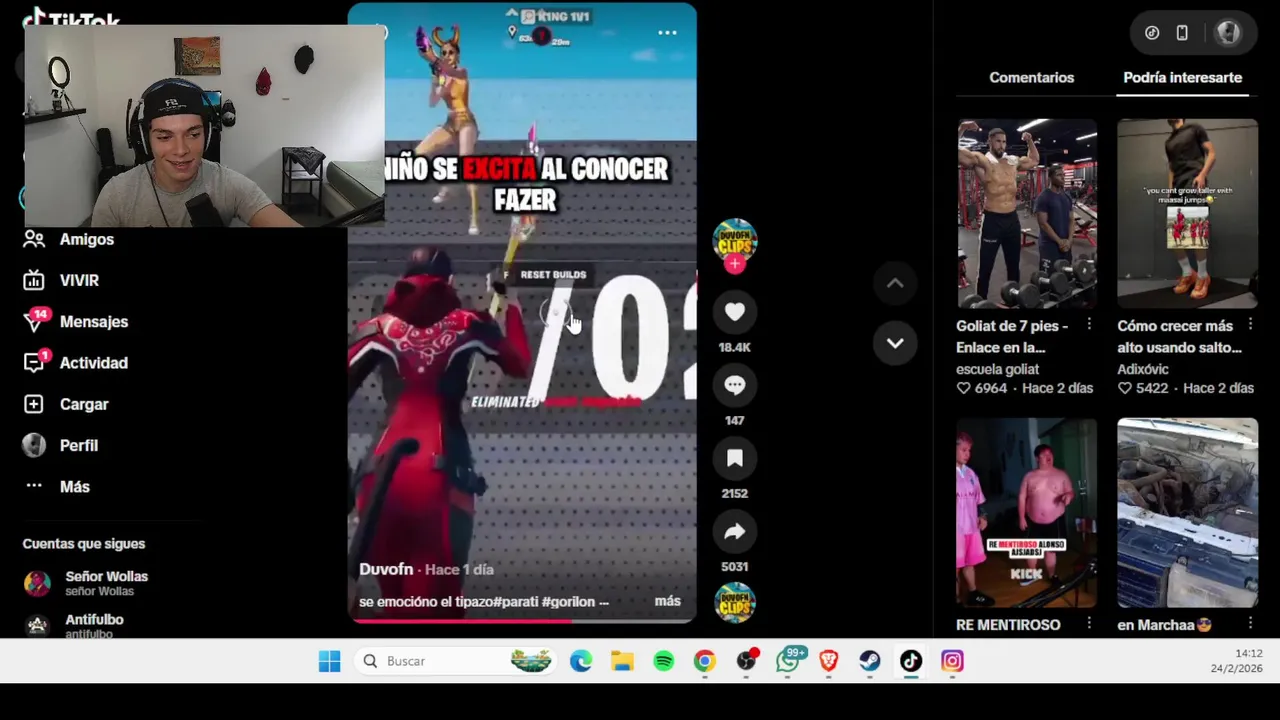Click the video progress bar
1280x720 pixels.
pyautogui.click(x=522, y=620)
